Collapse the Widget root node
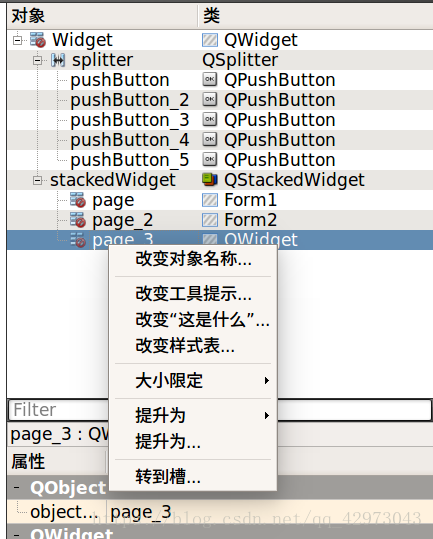 (17, 40)
